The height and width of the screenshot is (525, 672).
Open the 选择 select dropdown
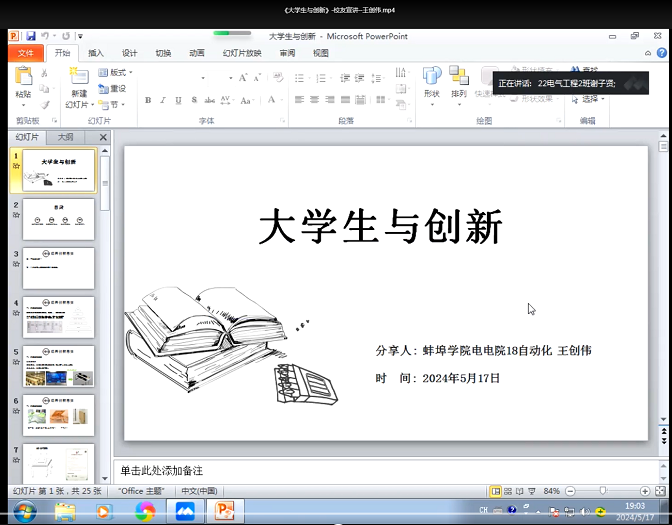[590, 99]
